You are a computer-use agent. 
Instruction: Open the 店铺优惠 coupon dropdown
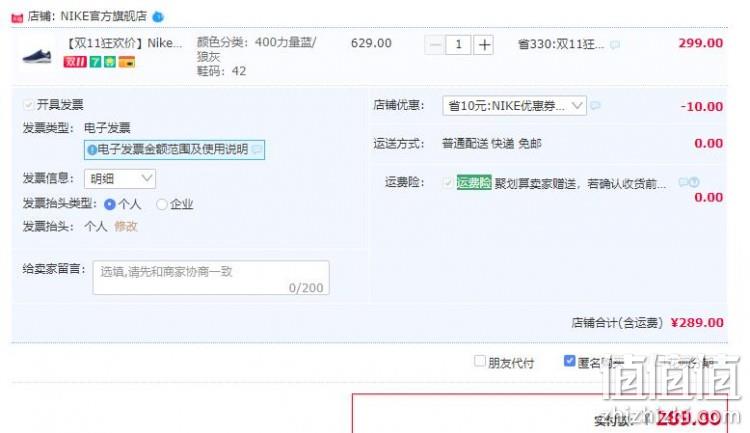tap(514, 106)
